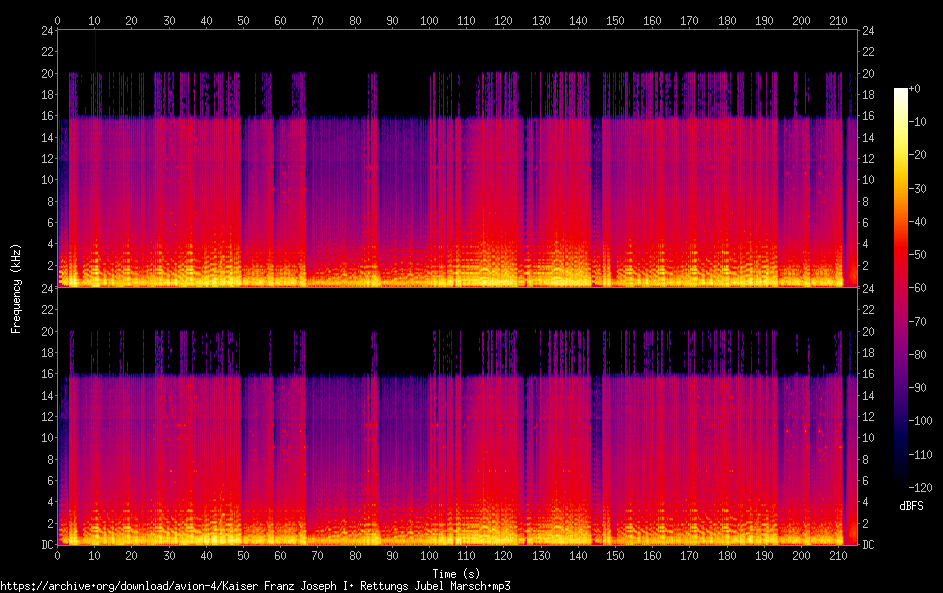Image resolution: width=943 pixels, height=593 pixels.
Task: Click the archive.org download URL text
Action: click(x=255, y=586)
